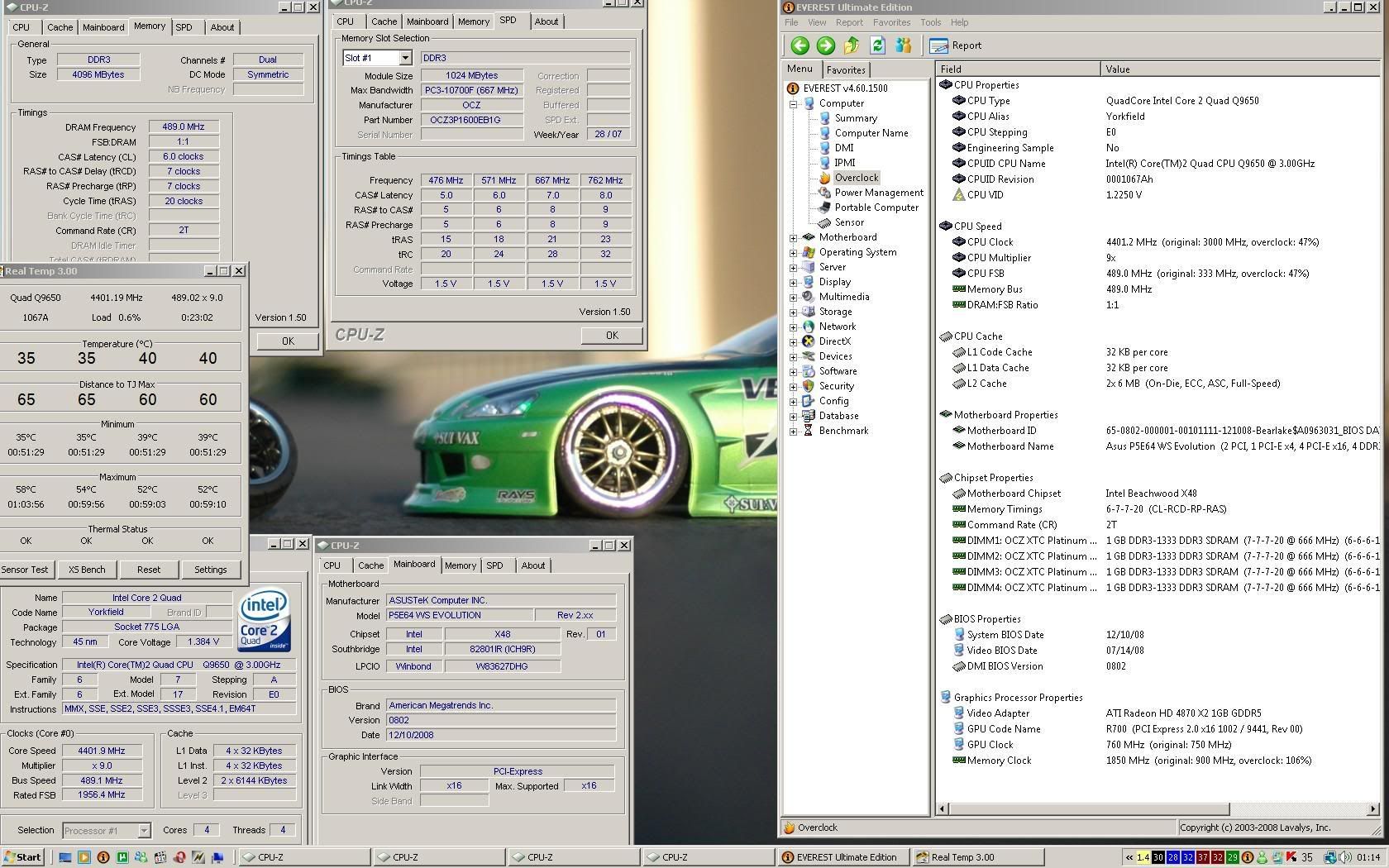Open Media Player Classic quick launch icon

(x=160, y=857)
